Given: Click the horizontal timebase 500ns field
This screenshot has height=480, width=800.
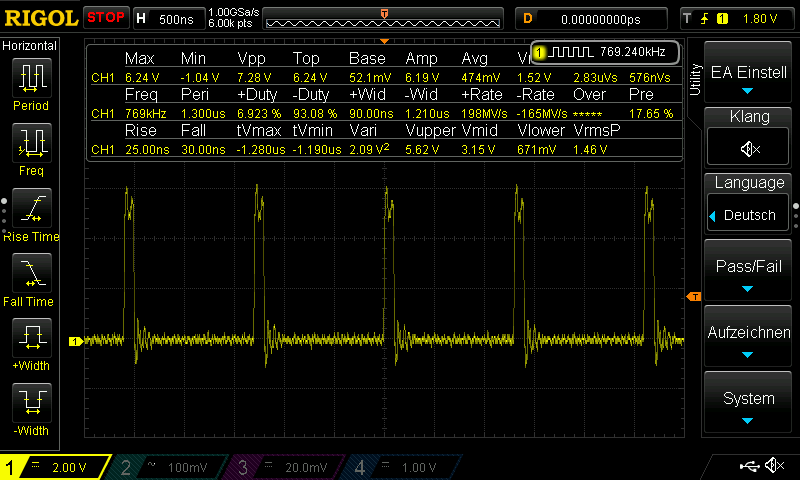Looking at the screenshot, I should 169,19.
